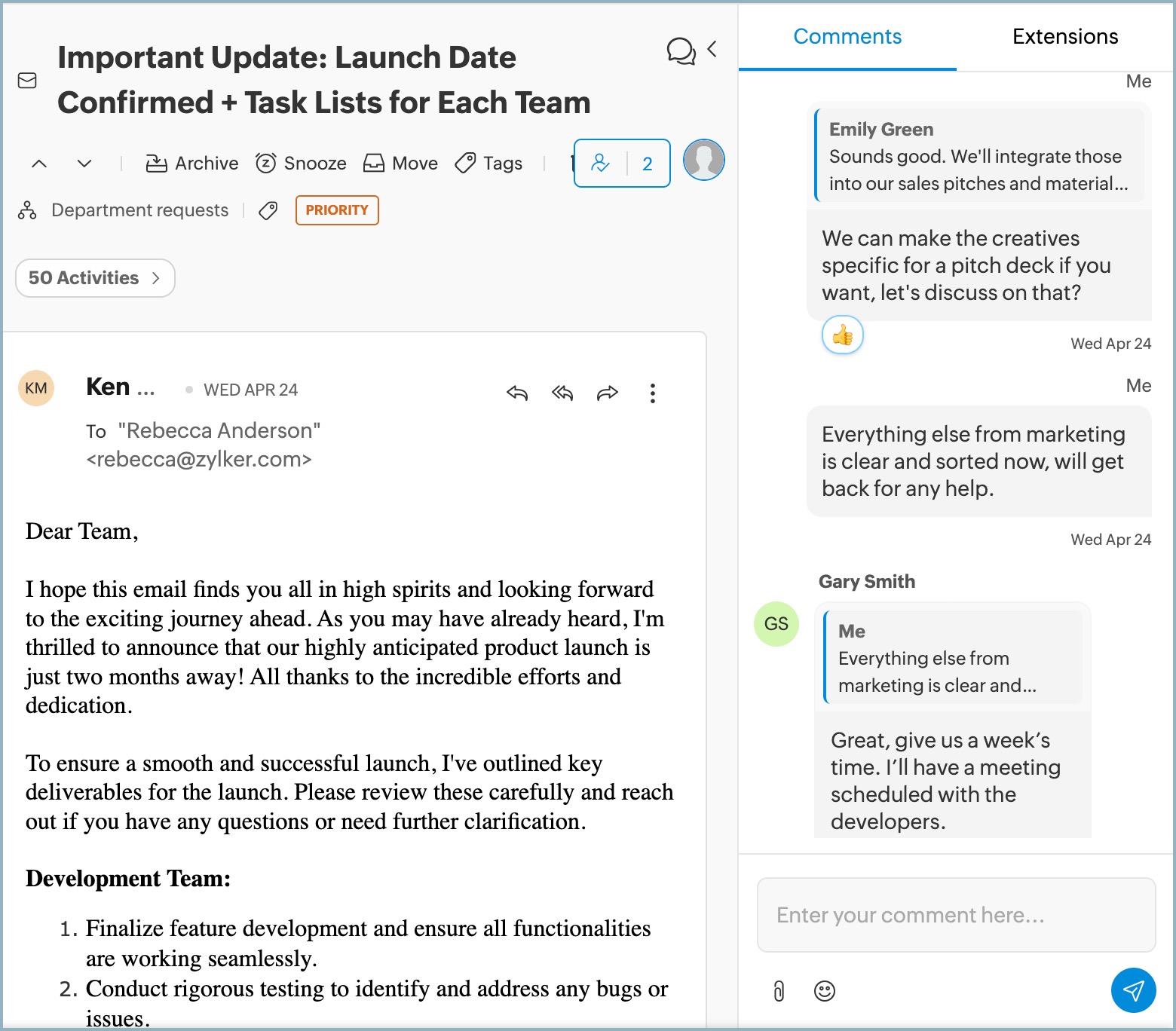Reply all to the email thread
The height and width of the screenshot is (1031, 1176).
pos(562,393)
